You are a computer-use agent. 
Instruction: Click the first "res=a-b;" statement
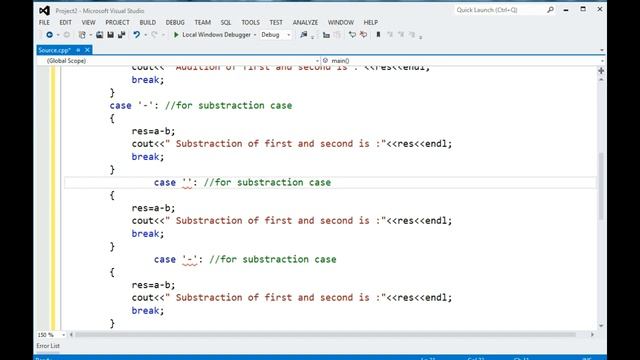pyautogui.click(x=153, y=131)
